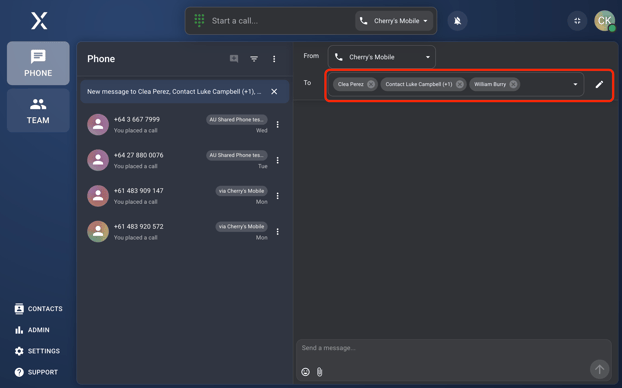
Task: Remove Clea Perez recipient chip
Action: click(371, 84)
